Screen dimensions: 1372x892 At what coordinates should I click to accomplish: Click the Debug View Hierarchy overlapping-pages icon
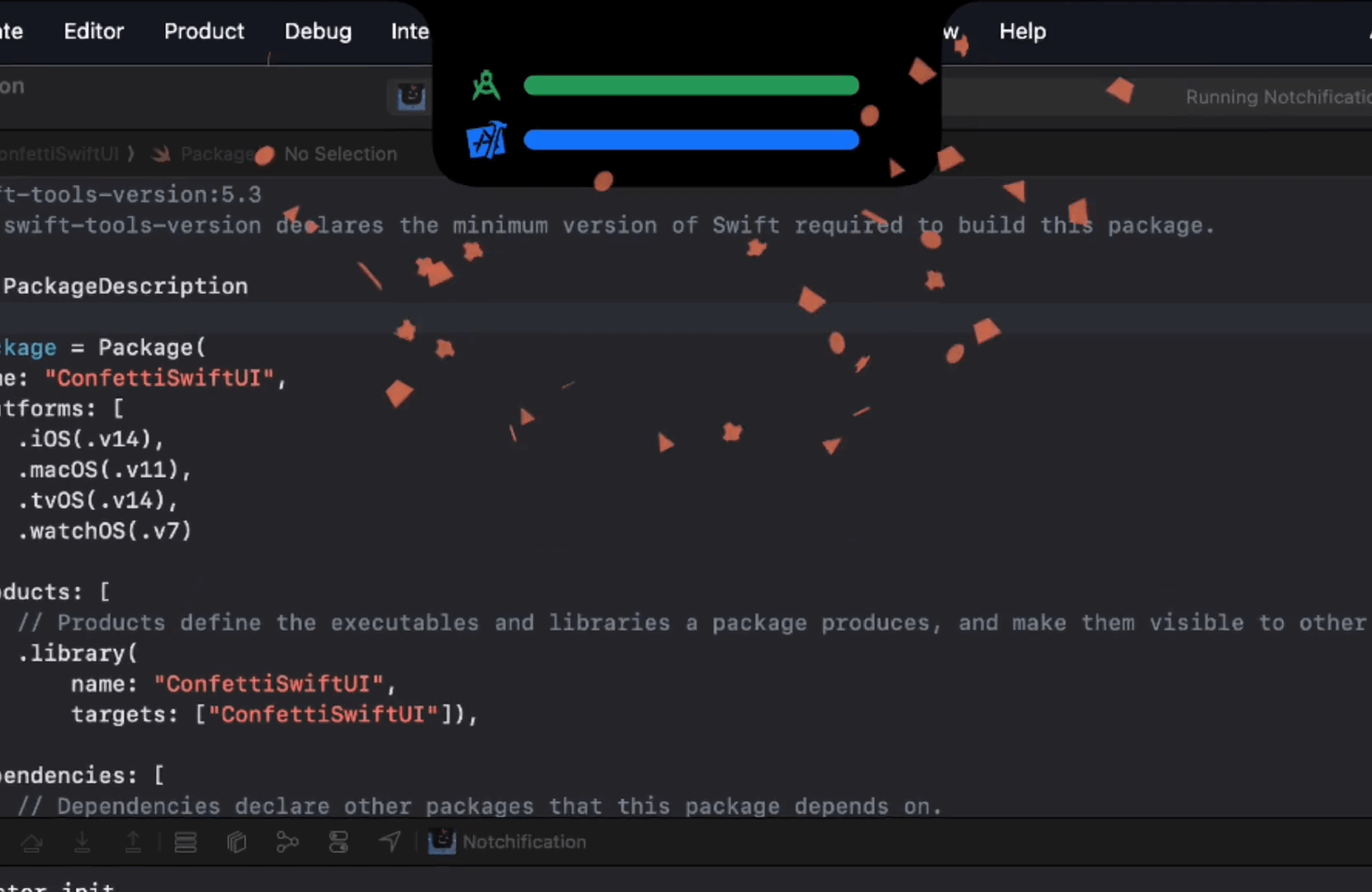point(237,842)
